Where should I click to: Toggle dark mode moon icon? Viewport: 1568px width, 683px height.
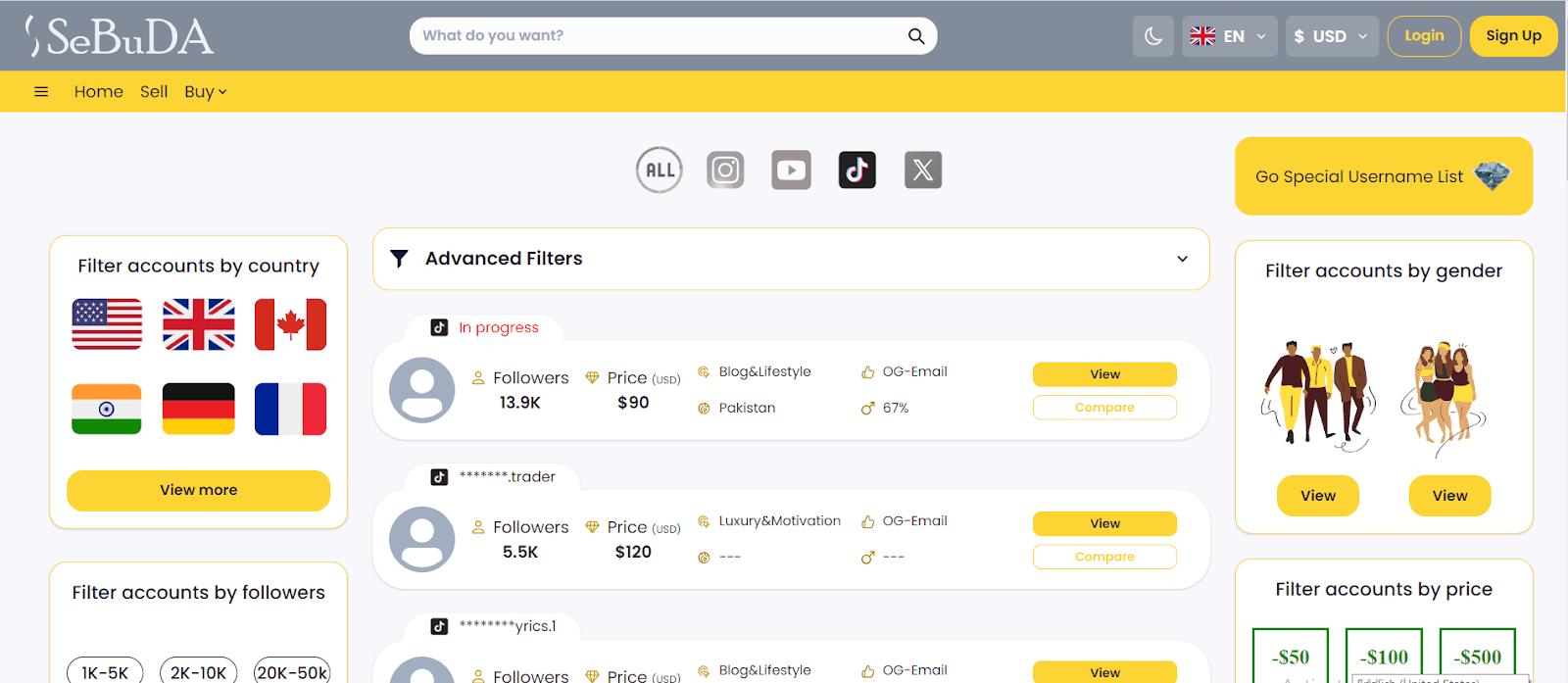(x=1153, y=36)
